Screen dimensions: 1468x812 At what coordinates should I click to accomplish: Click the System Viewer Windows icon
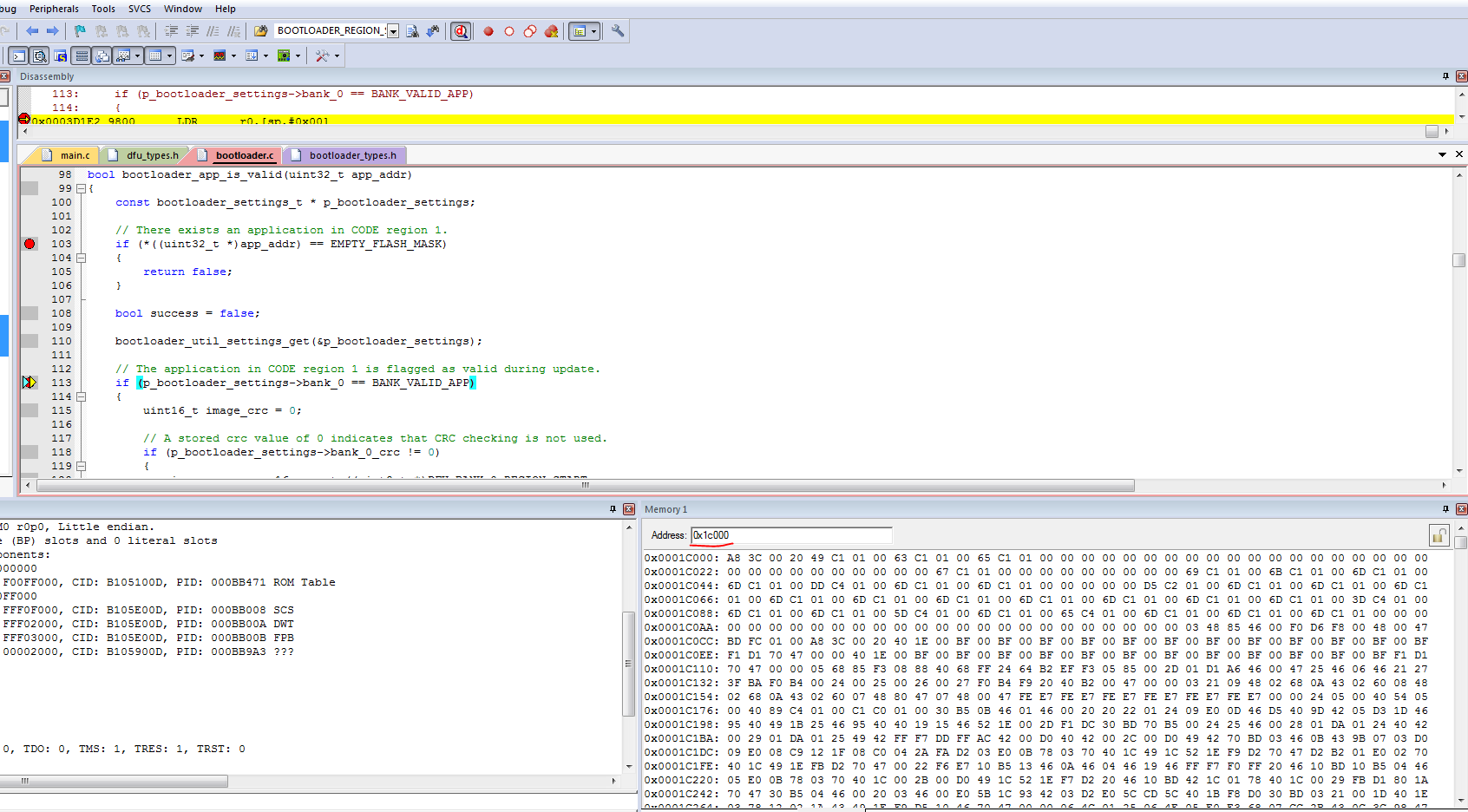284,56
